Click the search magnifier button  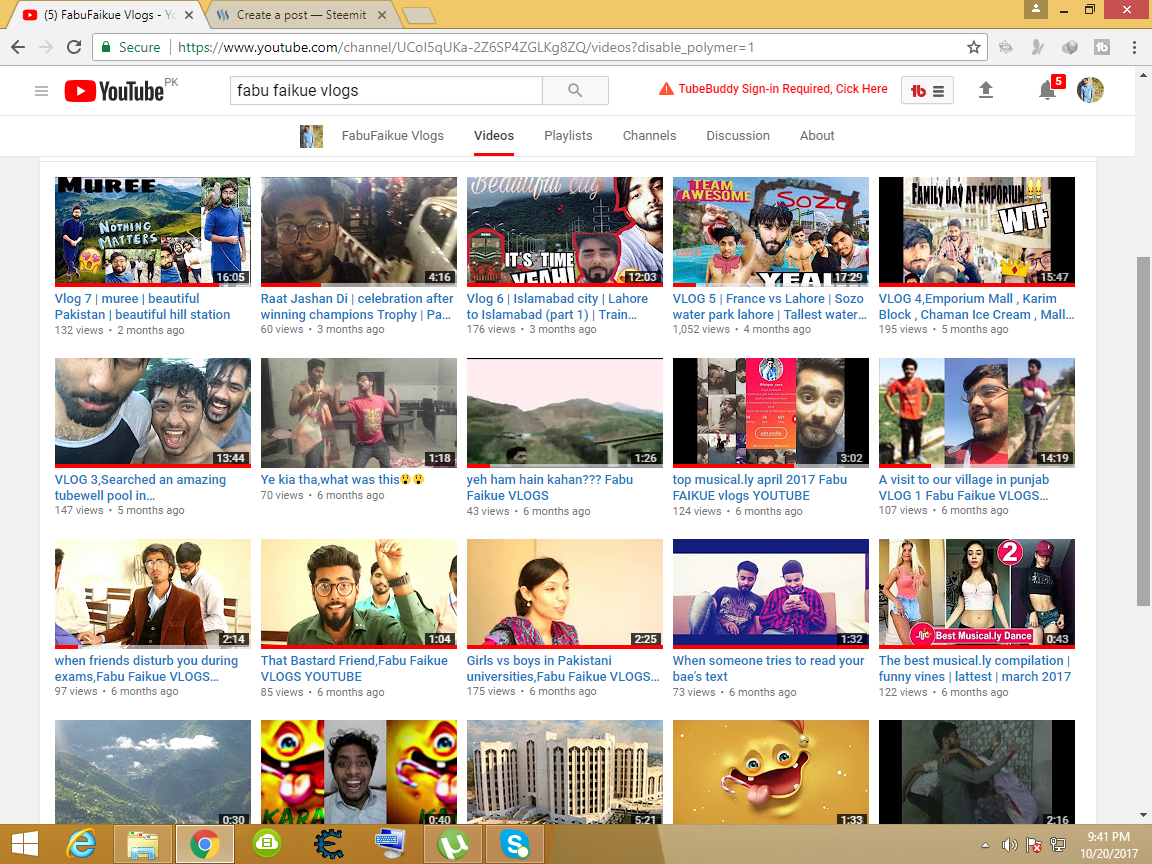(x=575, y=90)
